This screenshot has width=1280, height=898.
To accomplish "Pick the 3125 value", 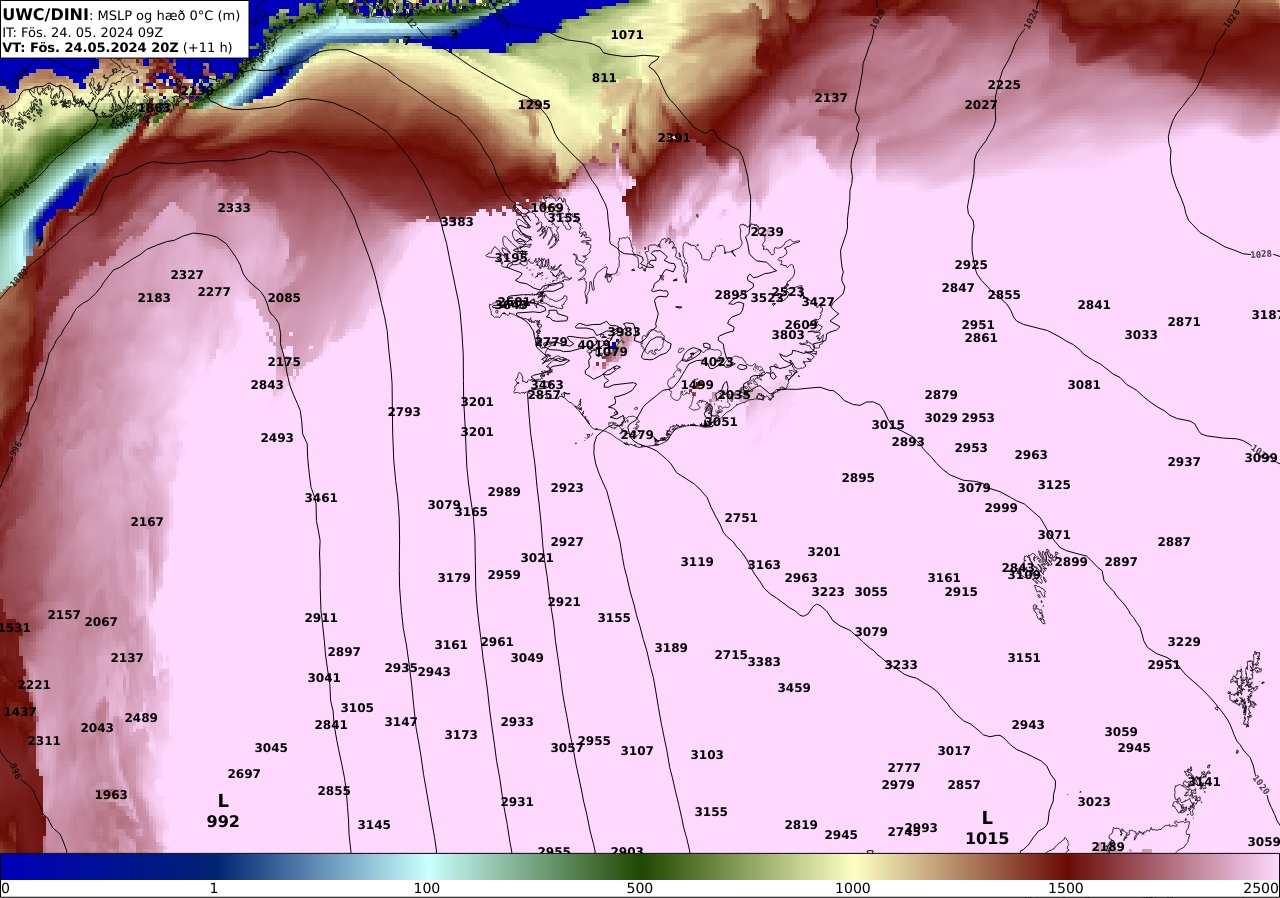I will (1054, 485).
